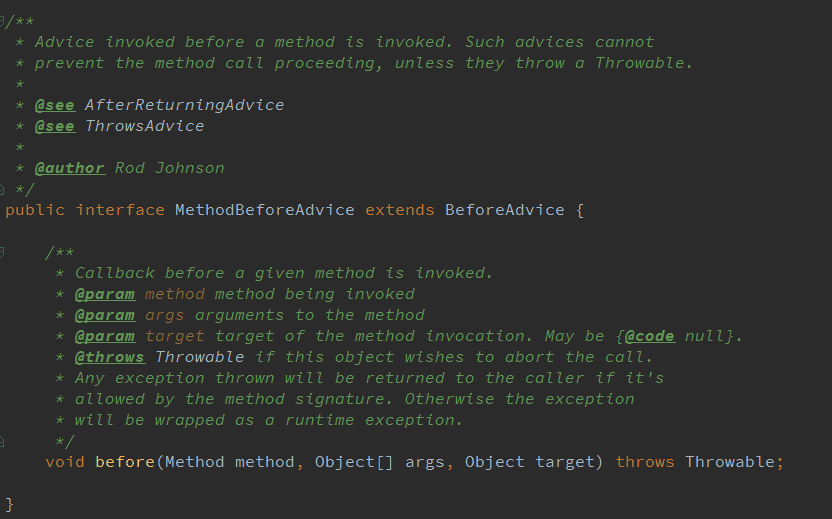Click the @author tag
The width and height of the screenshot is (832, 519).
pyautogui.click(x=69, y=168)
